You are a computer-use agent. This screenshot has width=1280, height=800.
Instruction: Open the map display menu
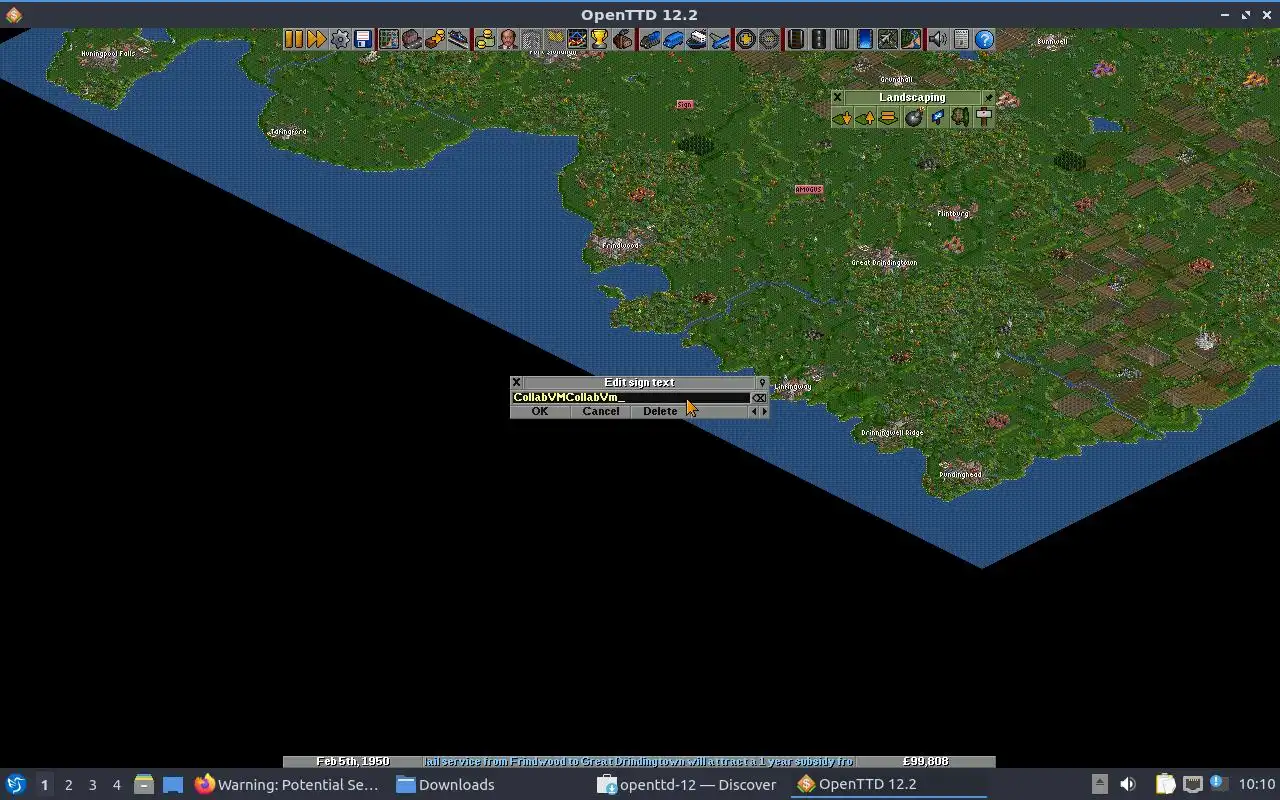tap(388, 39)
